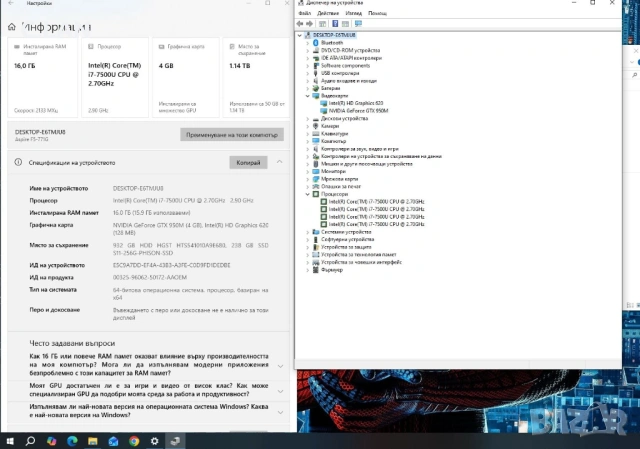640x449 pixels.
Task: Select the Компютър category icon
Action: click(316, 141)
